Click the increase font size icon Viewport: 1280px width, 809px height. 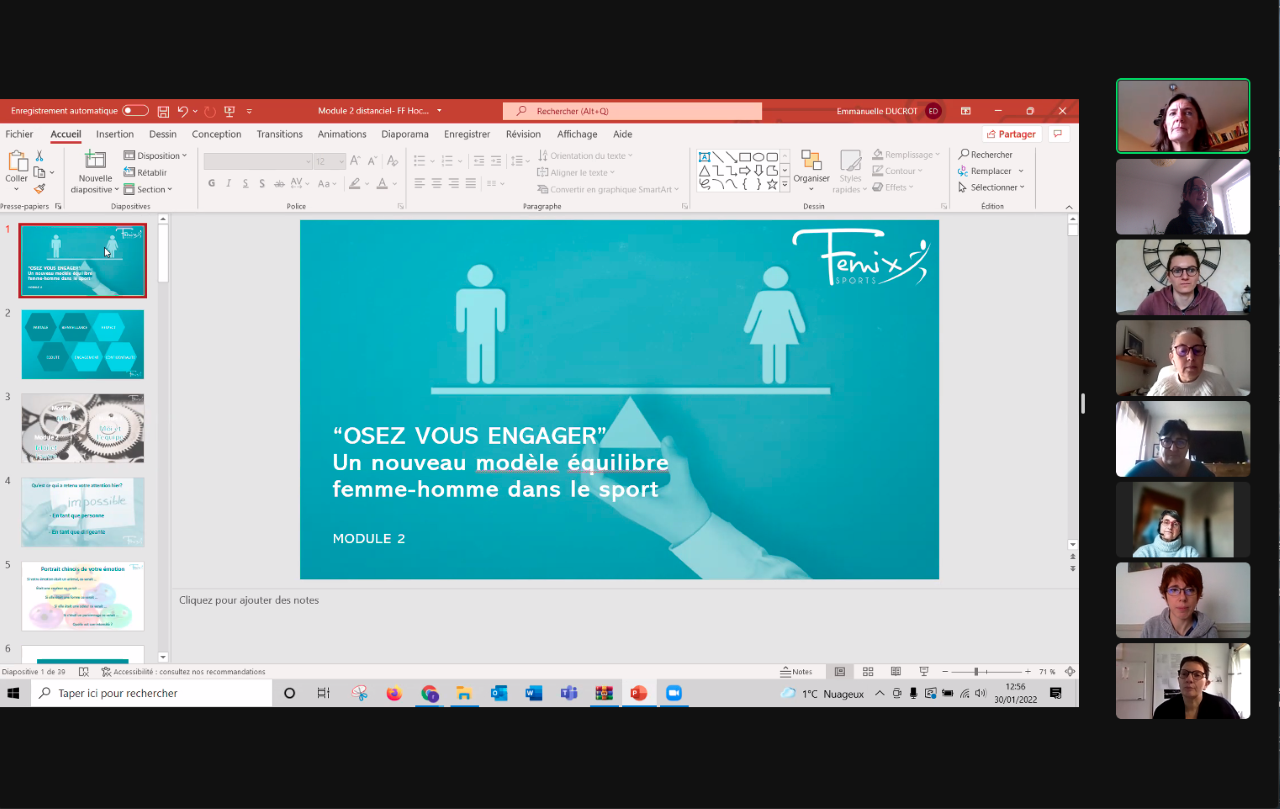[x=356, y=161]
